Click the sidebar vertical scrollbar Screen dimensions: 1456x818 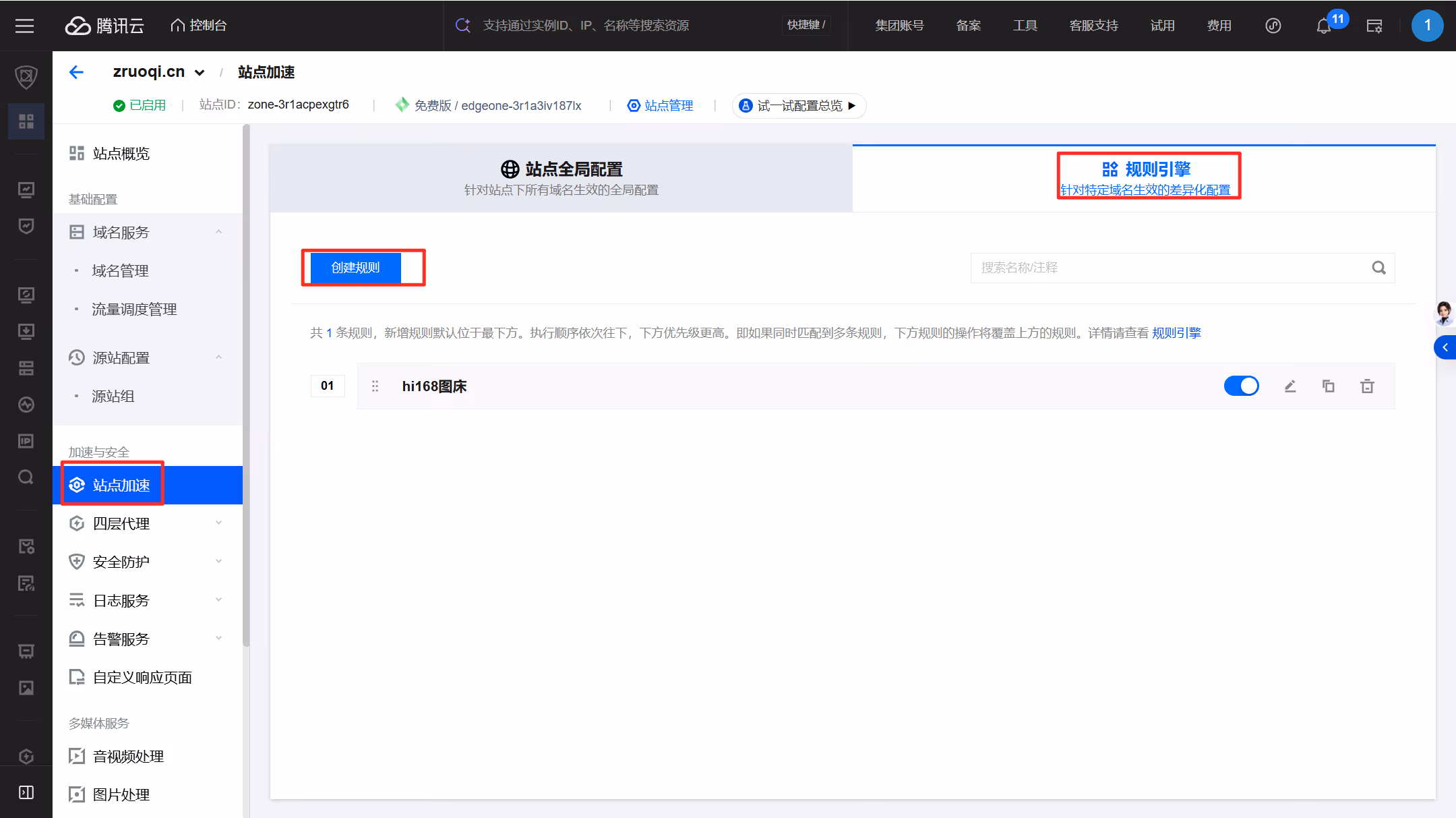246,384
